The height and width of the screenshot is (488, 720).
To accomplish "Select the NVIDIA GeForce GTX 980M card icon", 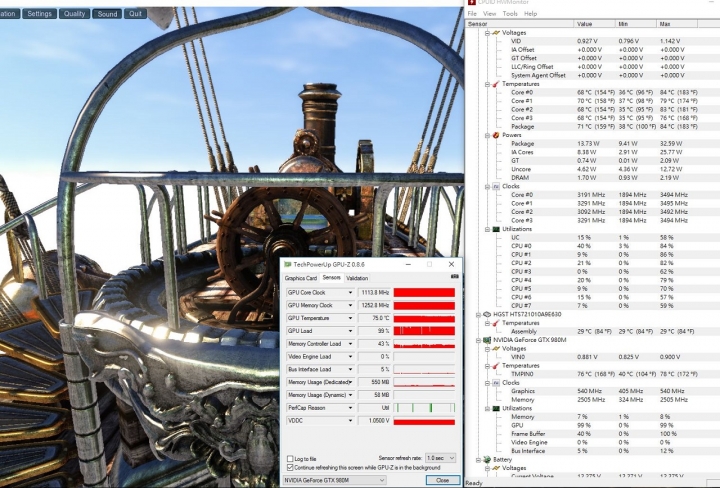I will coord(487,340).
